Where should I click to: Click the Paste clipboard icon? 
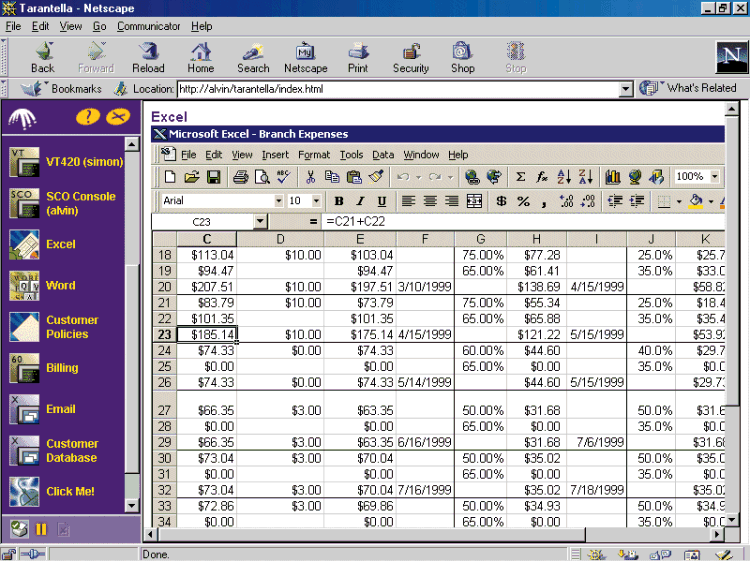click(x=354, y=177)
